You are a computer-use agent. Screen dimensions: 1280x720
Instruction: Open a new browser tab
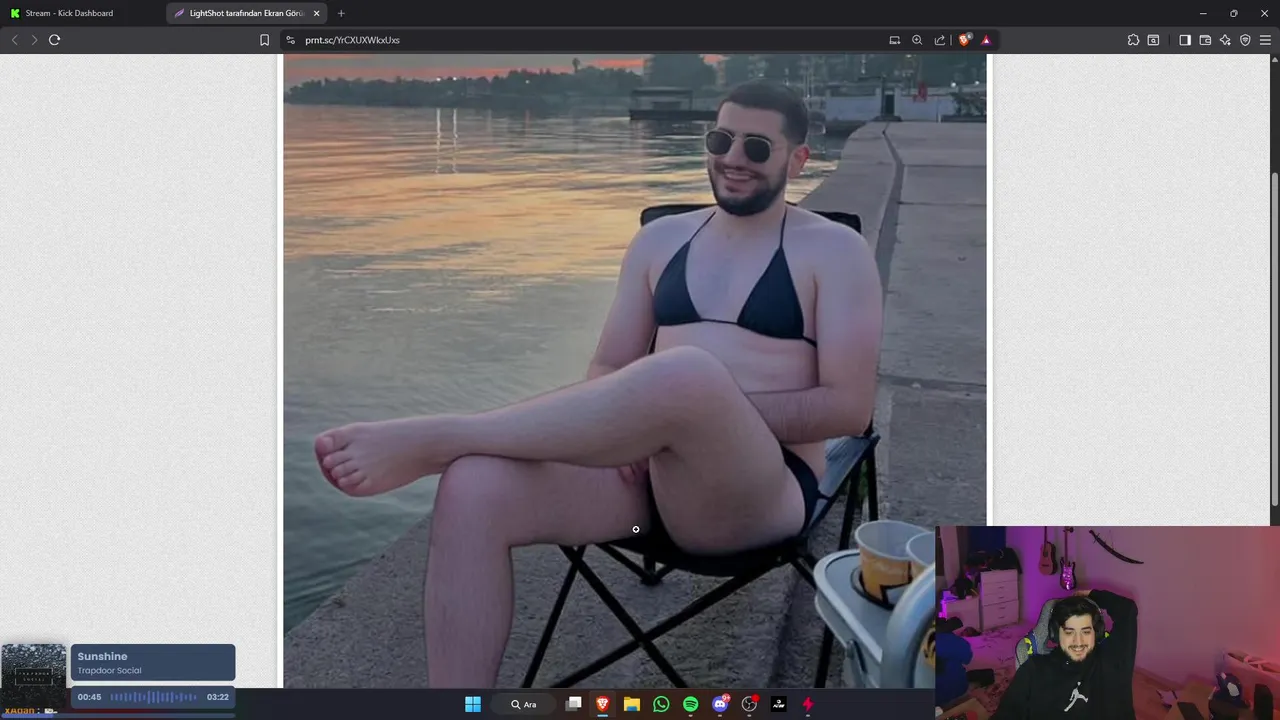pos(341,13)
